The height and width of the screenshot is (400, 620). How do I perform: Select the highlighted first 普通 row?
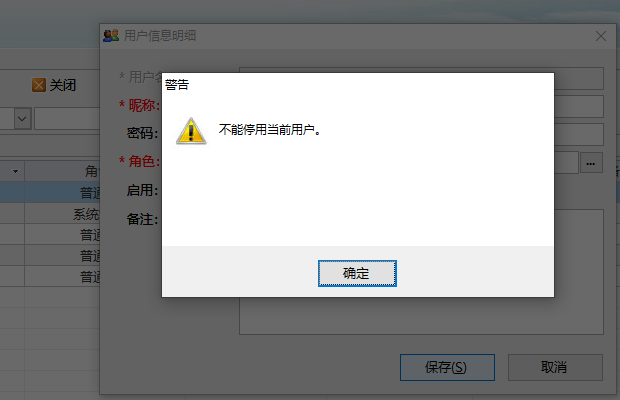point(50,192)
